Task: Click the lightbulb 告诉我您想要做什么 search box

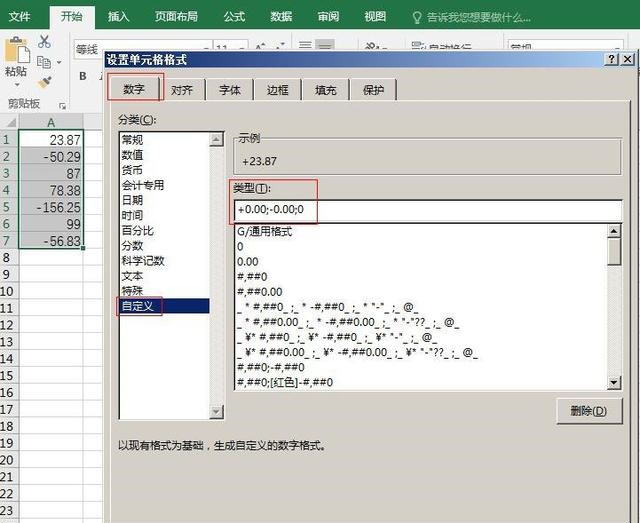Action: [x=473, y=18]
